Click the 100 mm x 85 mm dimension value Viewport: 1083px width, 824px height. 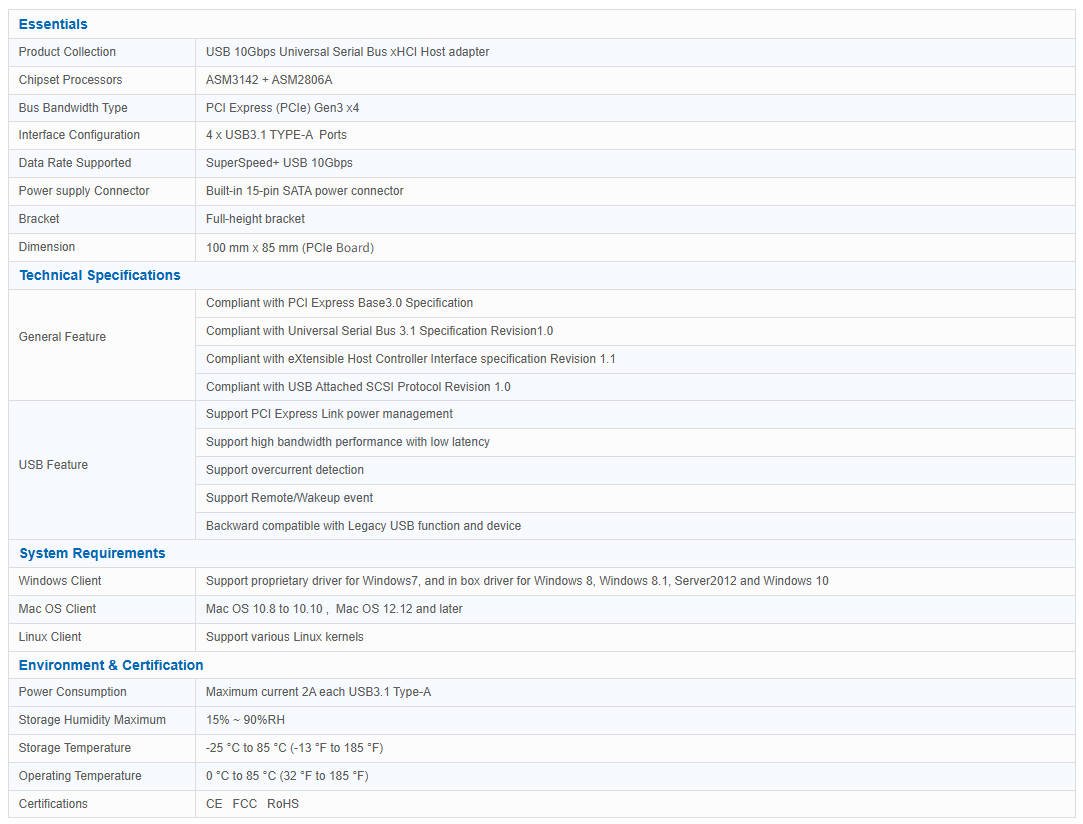coord(289,247)
